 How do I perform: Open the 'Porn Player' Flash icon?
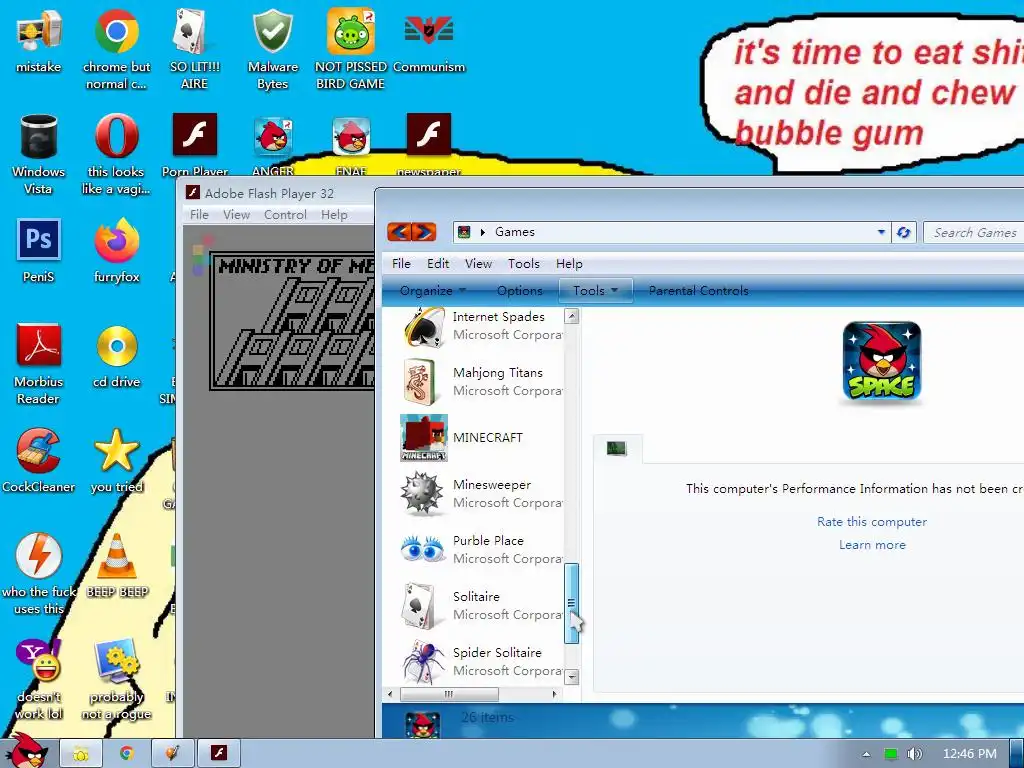pos(195,145)
